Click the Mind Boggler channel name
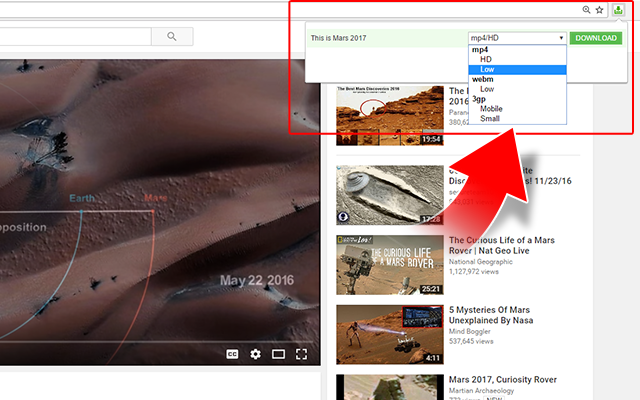 [469, 331]
